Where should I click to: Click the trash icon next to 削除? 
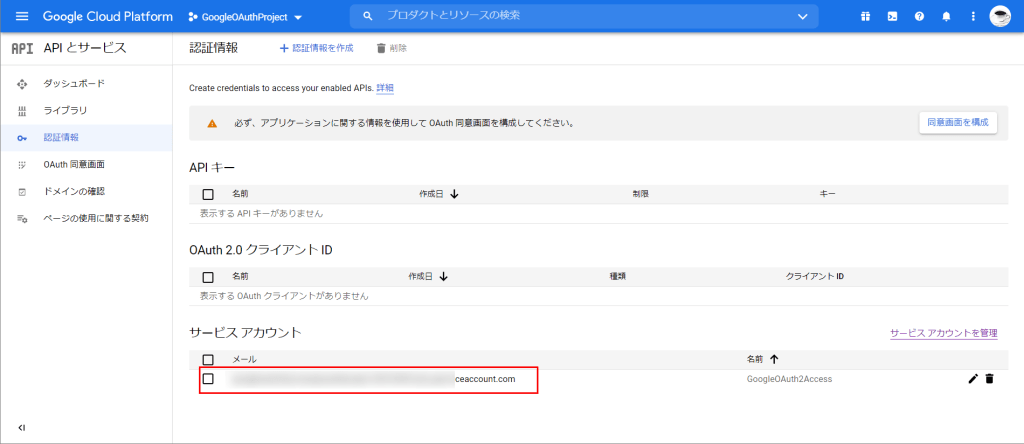coord(381,48)
